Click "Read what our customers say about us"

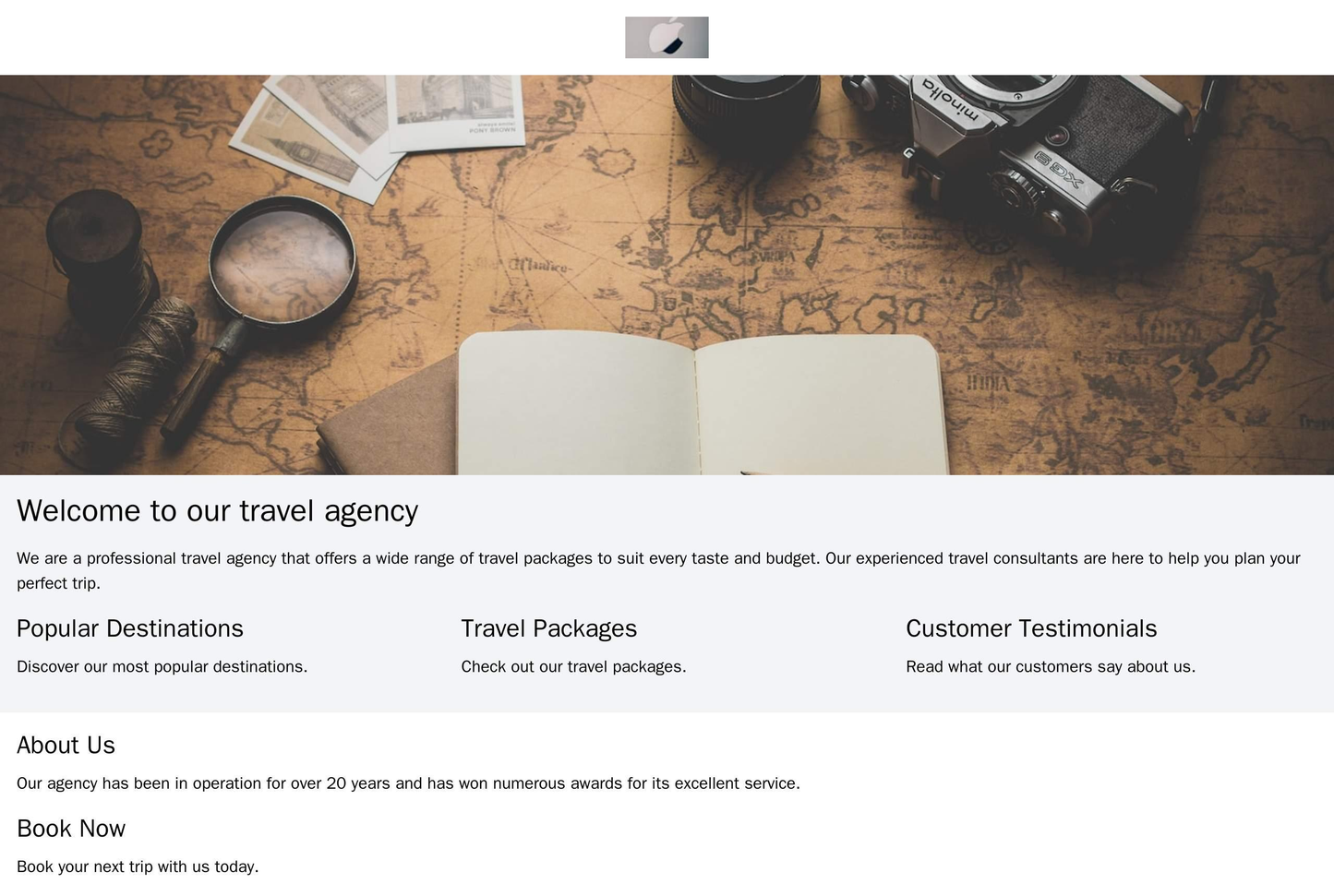(x=1051, y=666)
